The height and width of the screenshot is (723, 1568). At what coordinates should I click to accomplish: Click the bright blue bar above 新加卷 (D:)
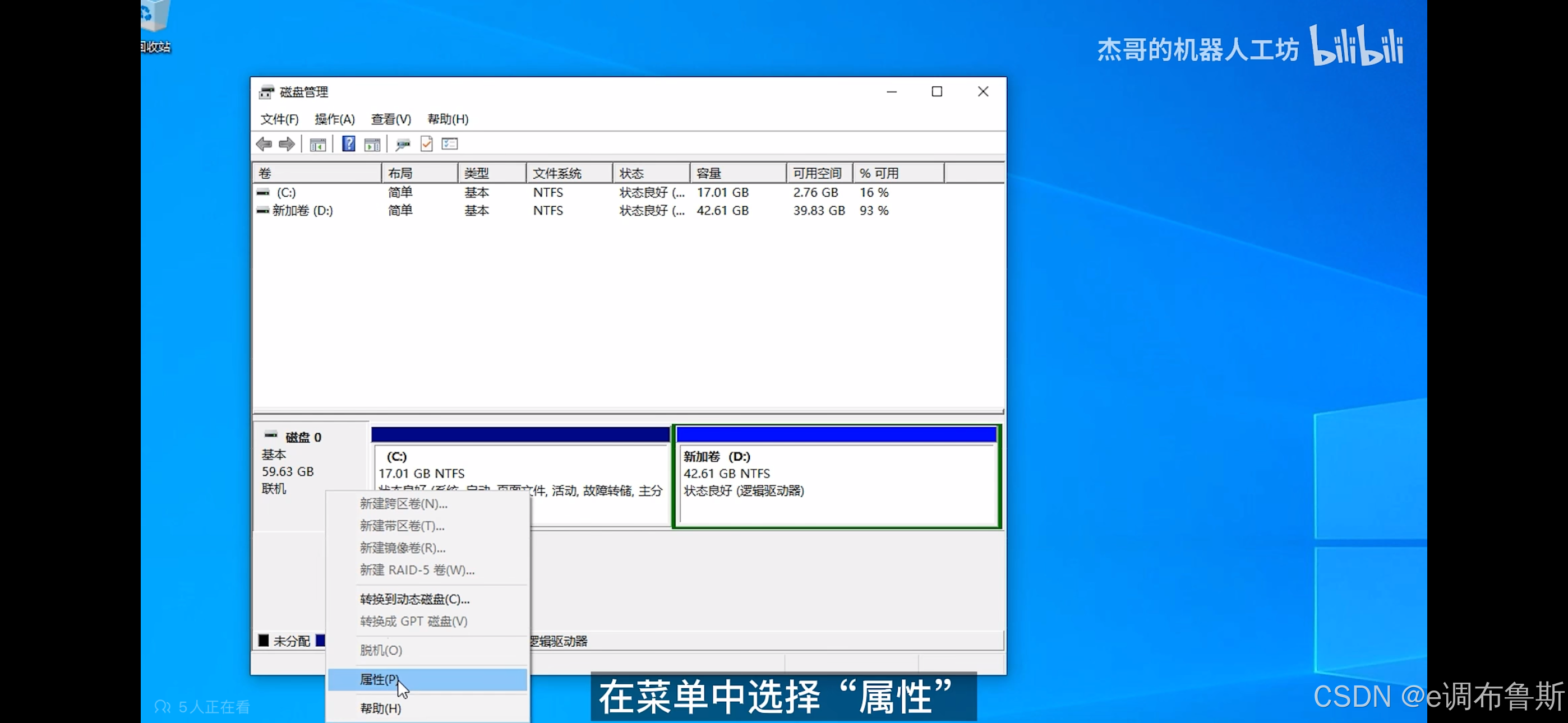click(836, 434)
